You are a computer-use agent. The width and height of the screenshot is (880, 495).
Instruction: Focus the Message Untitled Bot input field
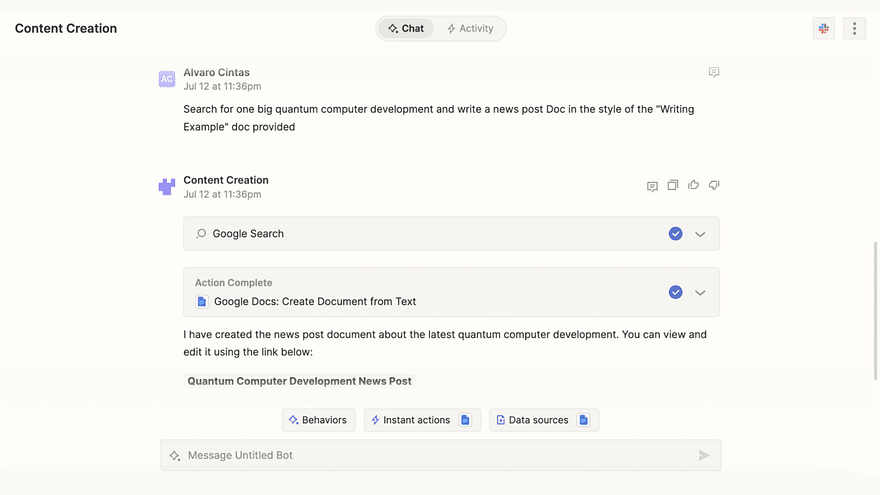point(441,455)
